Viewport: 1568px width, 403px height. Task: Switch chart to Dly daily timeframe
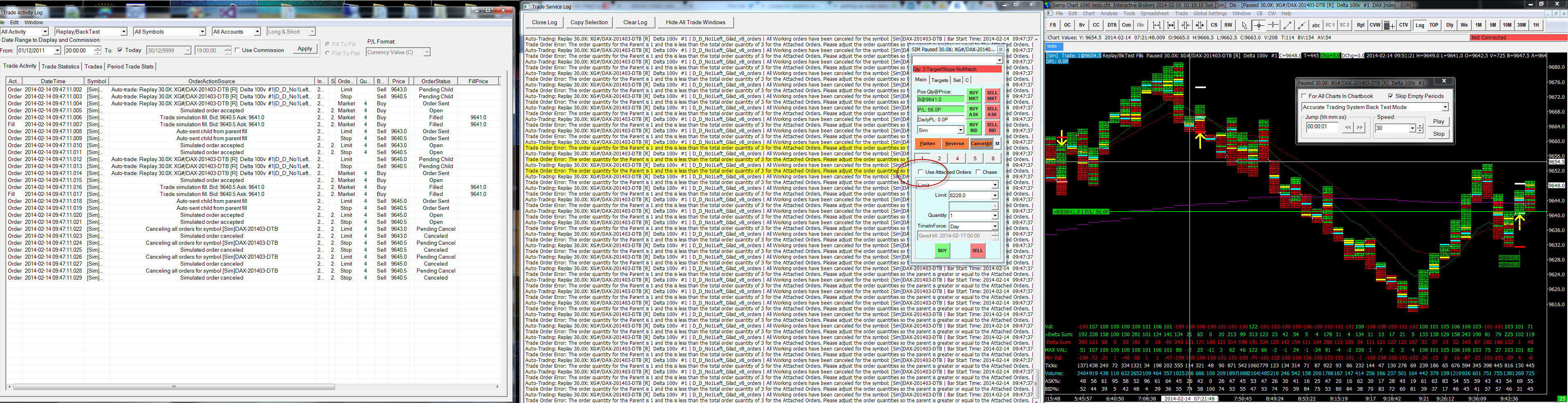(x=1450, y=25)
